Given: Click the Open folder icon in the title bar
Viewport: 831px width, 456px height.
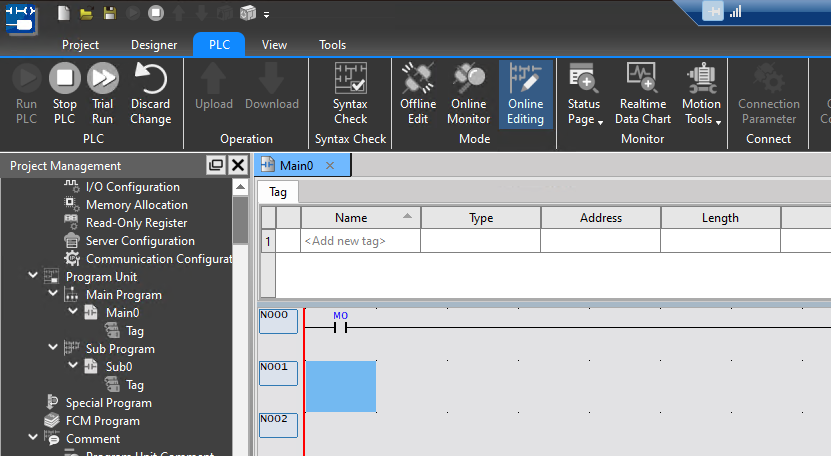Looking at the screenshot, I should tap(86, 13).
